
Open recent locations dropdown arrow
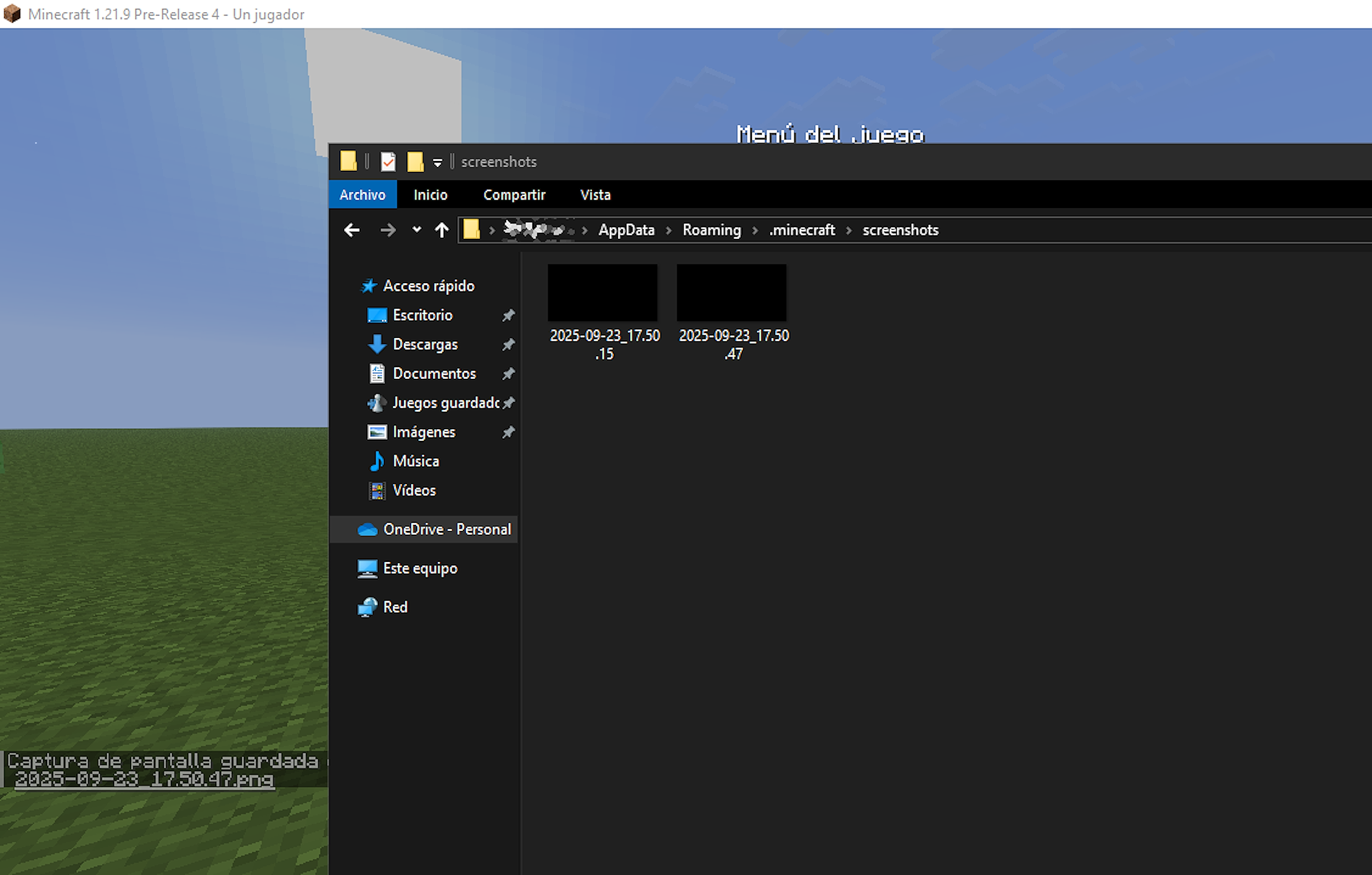coord(417,230)
